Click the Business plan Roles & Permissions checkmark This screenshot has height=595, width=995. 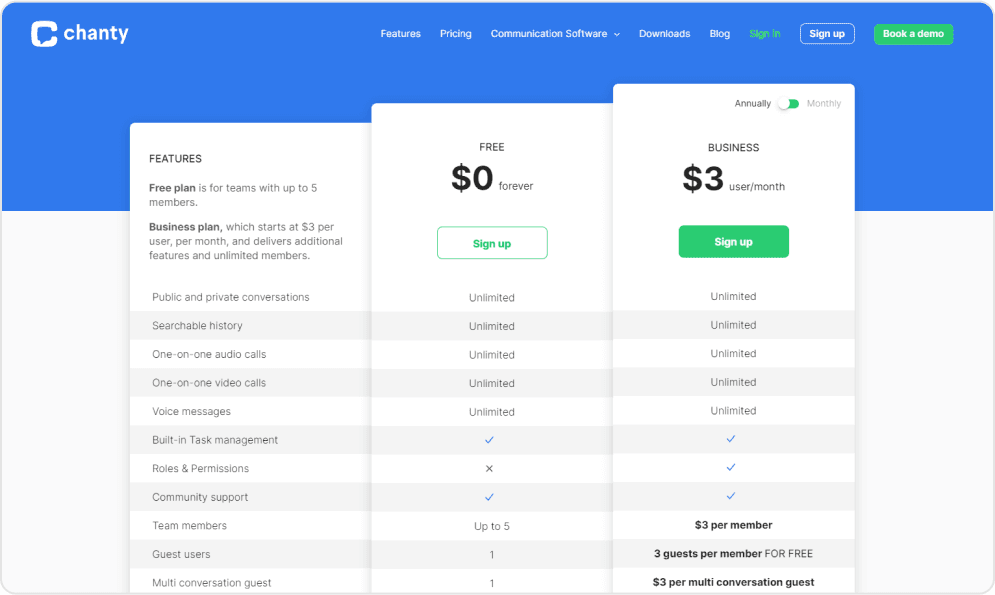[x=732, y=468]
